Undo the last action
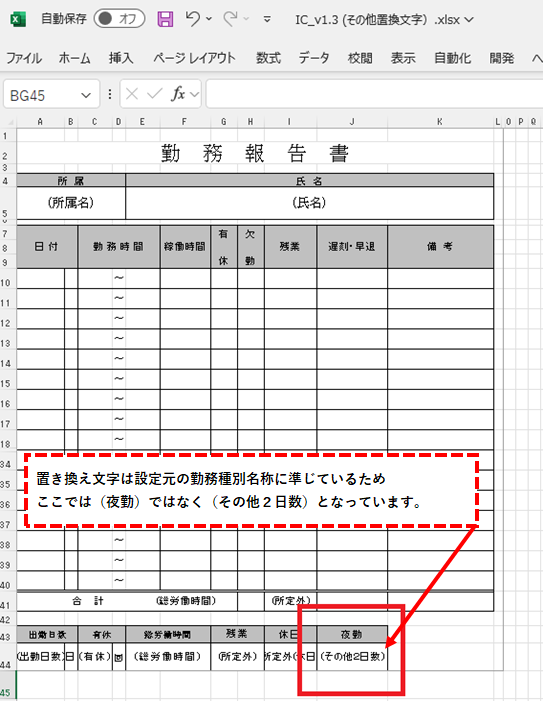Screen dimensions: 543x701 [x=193, y=19]
